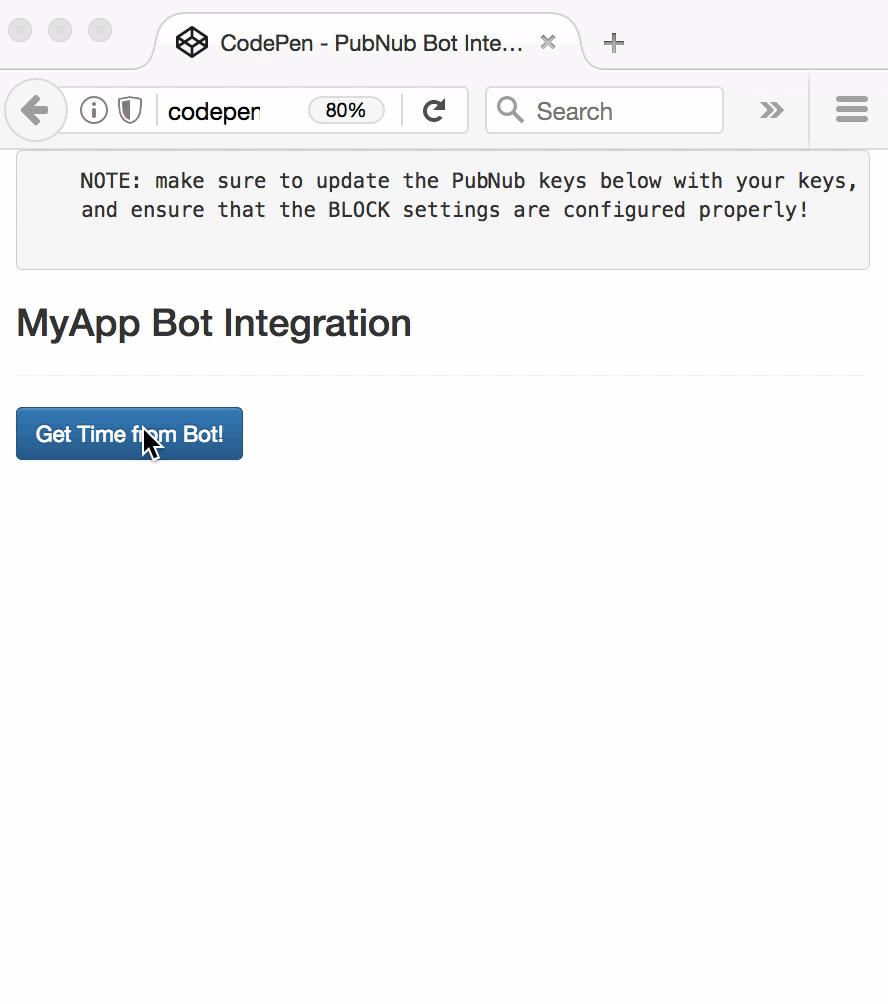Open the Firefox hamburger menu
888x1004 pixels.
coord(851,110)
